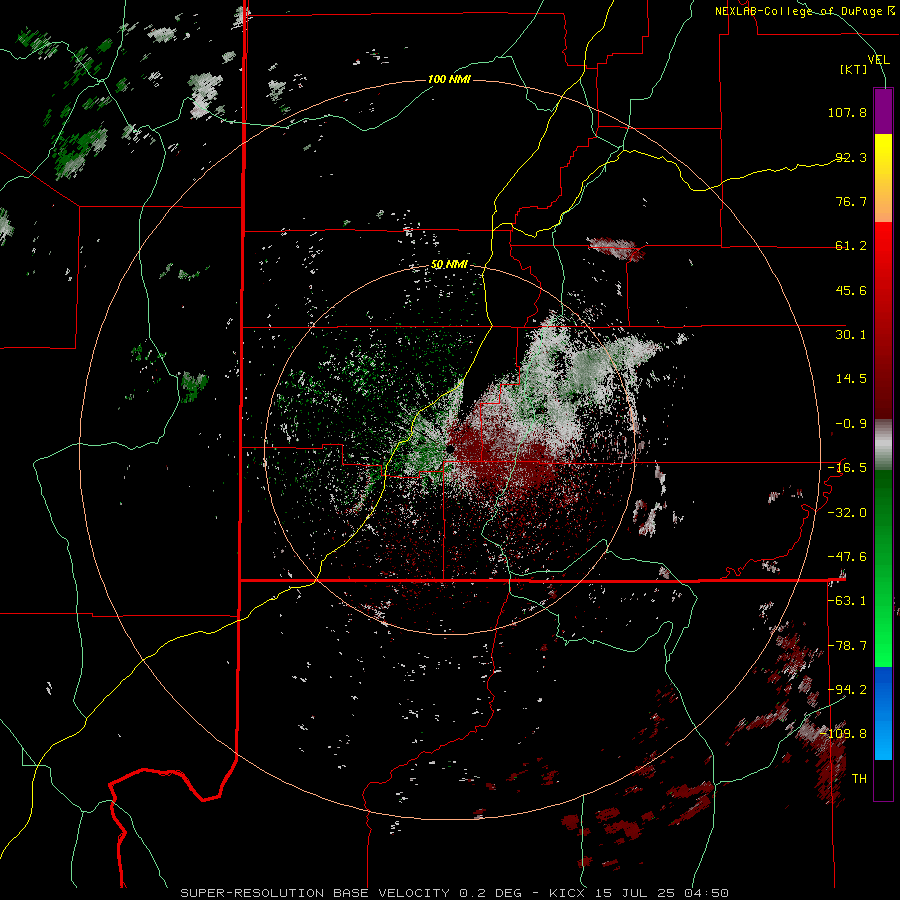Click the 30.1 velocity scale value
The width and height of the screenshot is (900, 900).
click(x=851, y=335)
